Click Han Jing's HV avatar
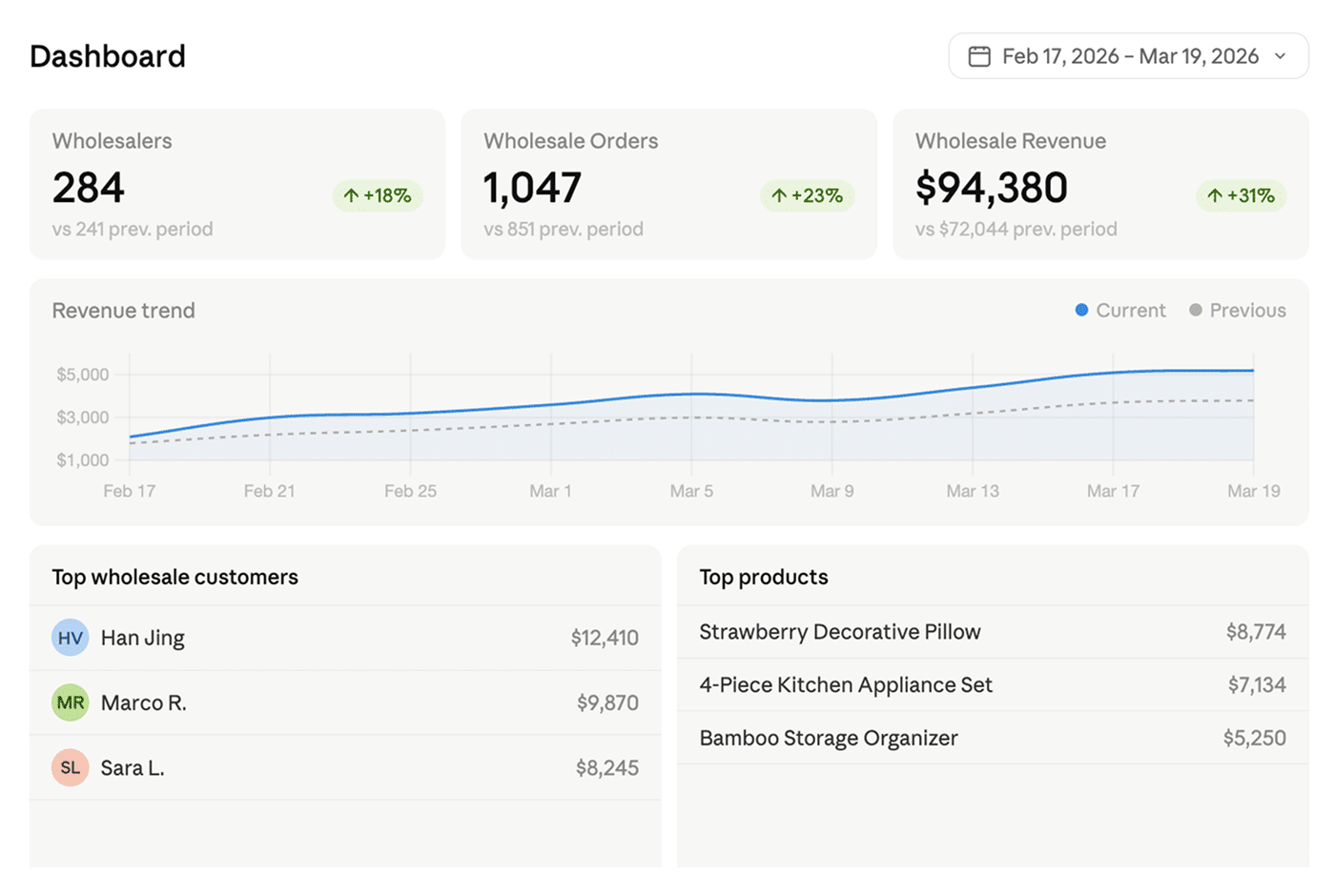The image size is (1335, 896). tap(71, 638)
